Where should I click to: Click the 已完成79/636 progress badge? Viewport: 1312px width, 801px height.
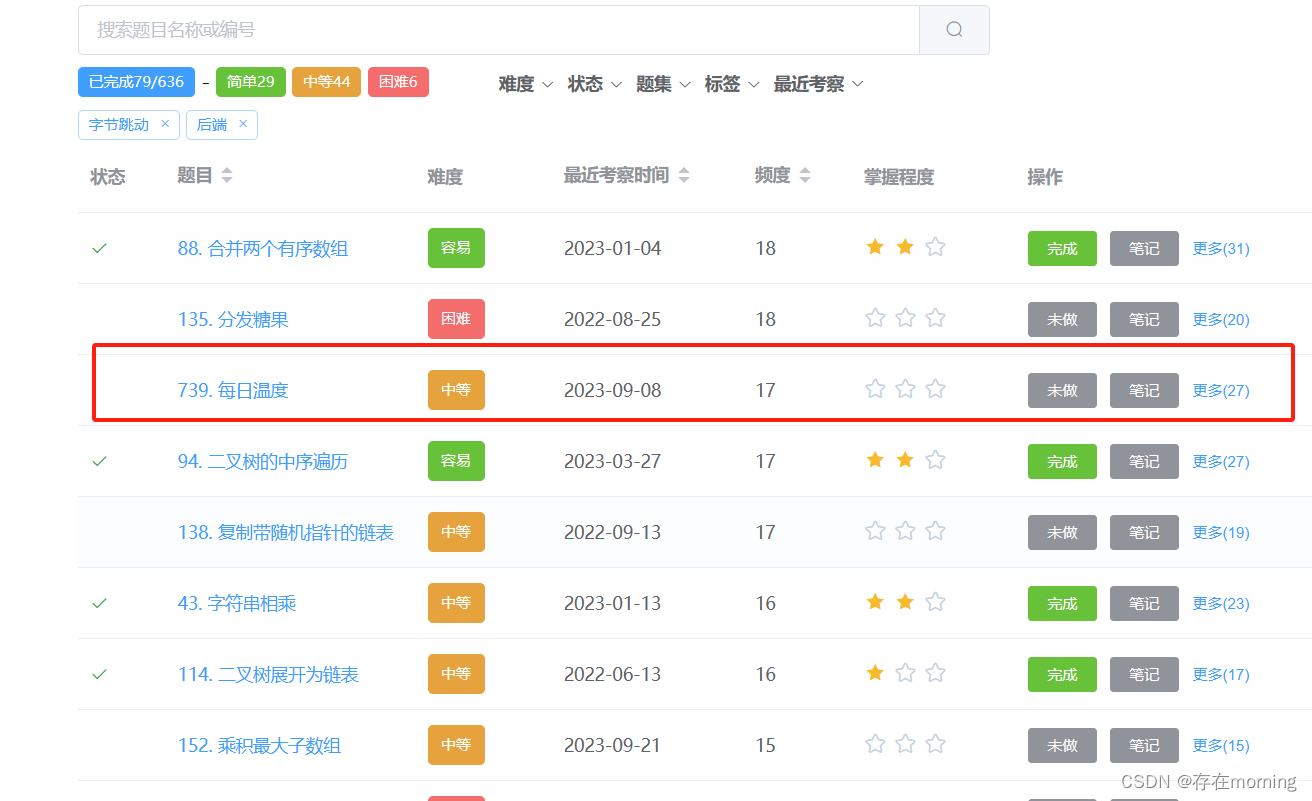pyautogui.click(x=136, y=82)
